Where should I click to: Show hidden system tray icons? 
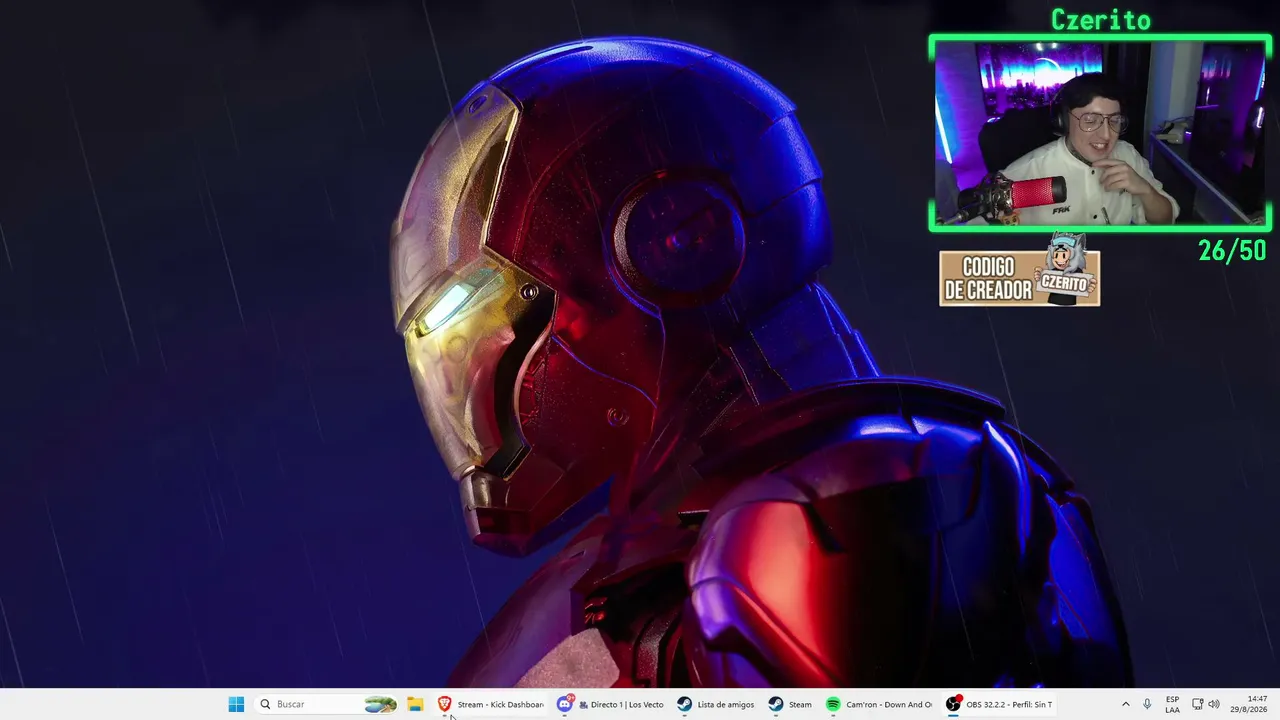[x=1125, y=704]
